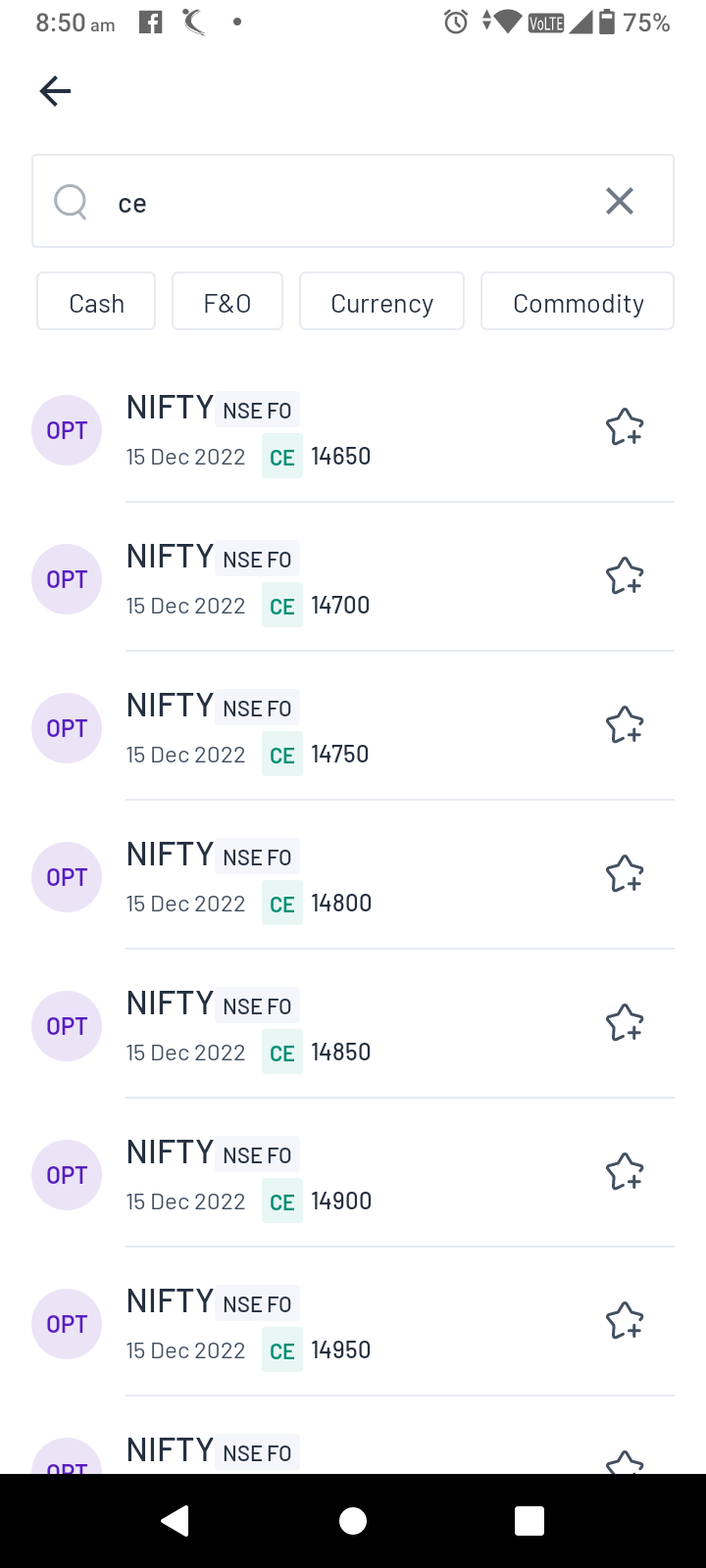Tap the OPT badge for 14900 strike

pos(67,1175)
